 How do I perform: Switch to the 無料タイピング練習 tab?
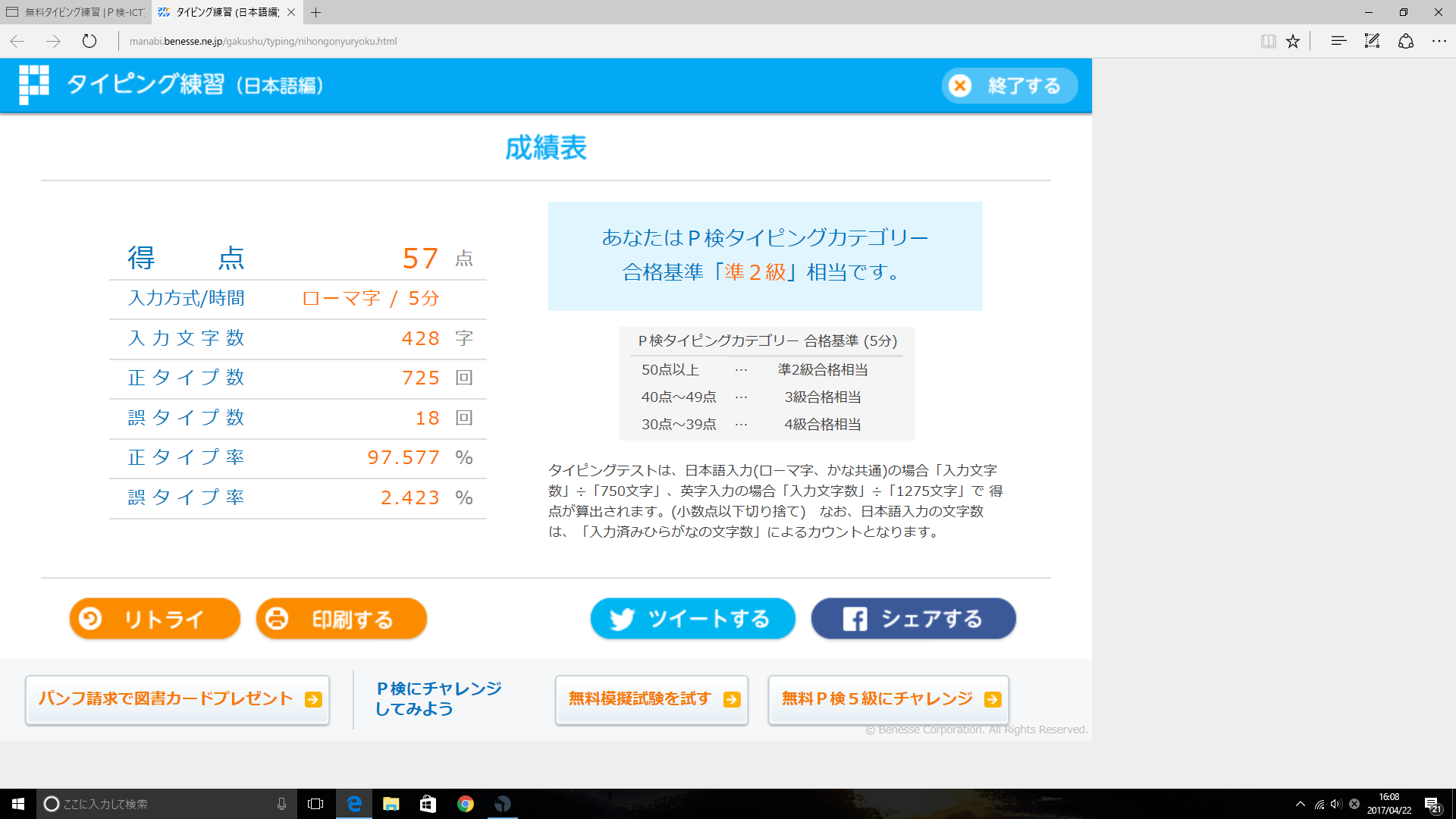[x=76, y=12]
